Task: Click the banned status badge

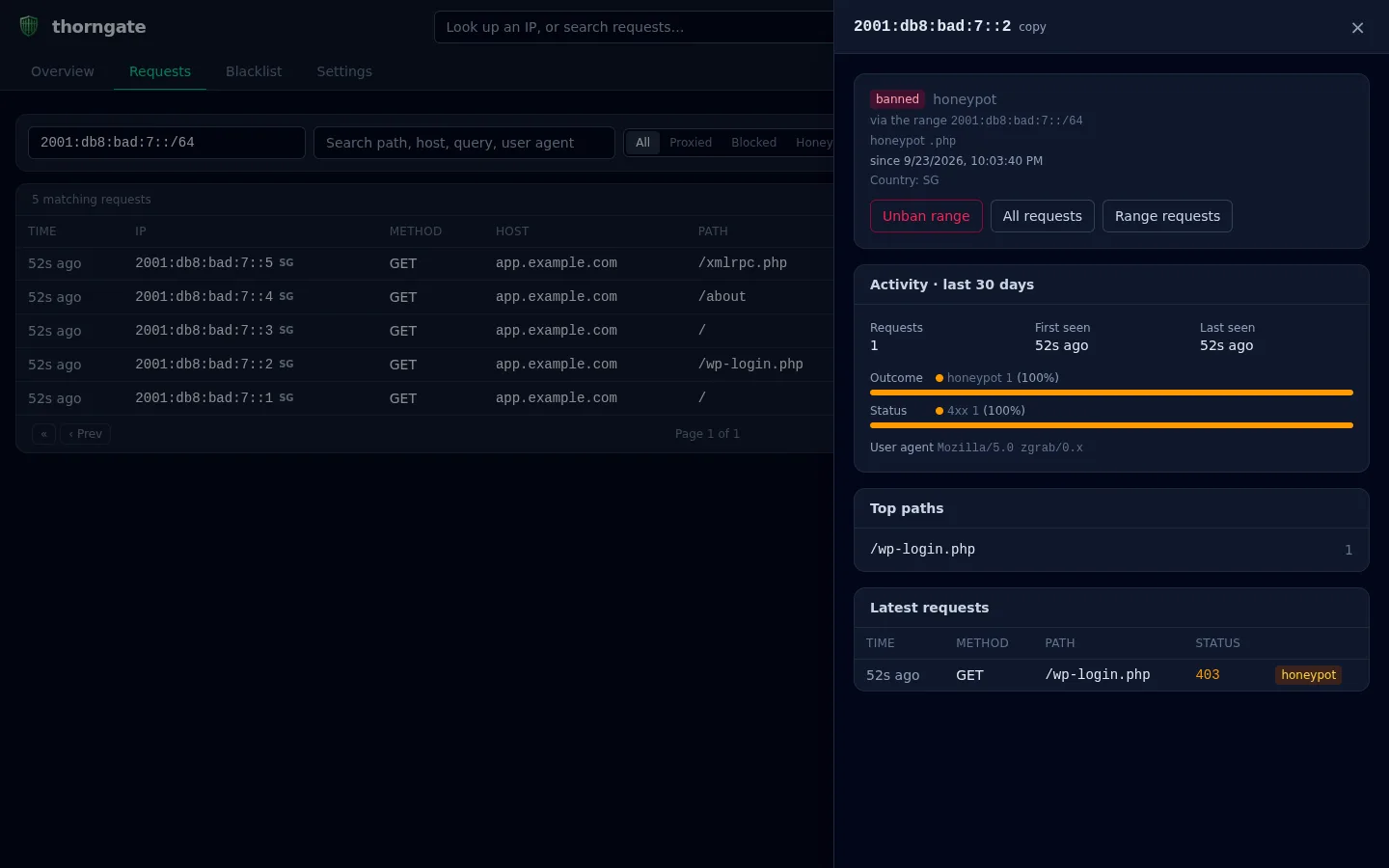Action: tap(897, 99)
